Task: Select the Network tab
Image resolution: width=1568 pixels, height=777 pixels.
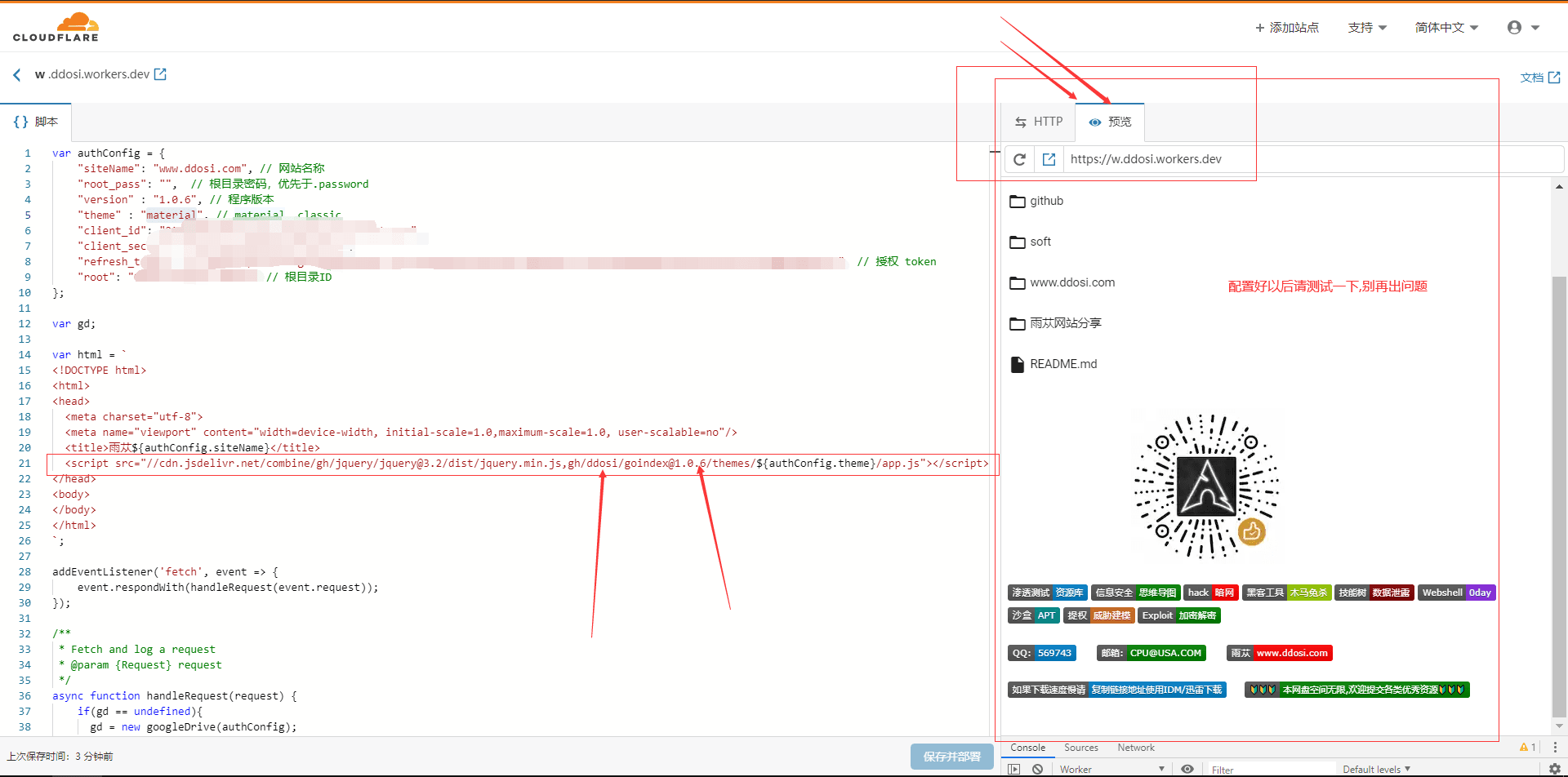Action: [1136, 747]
